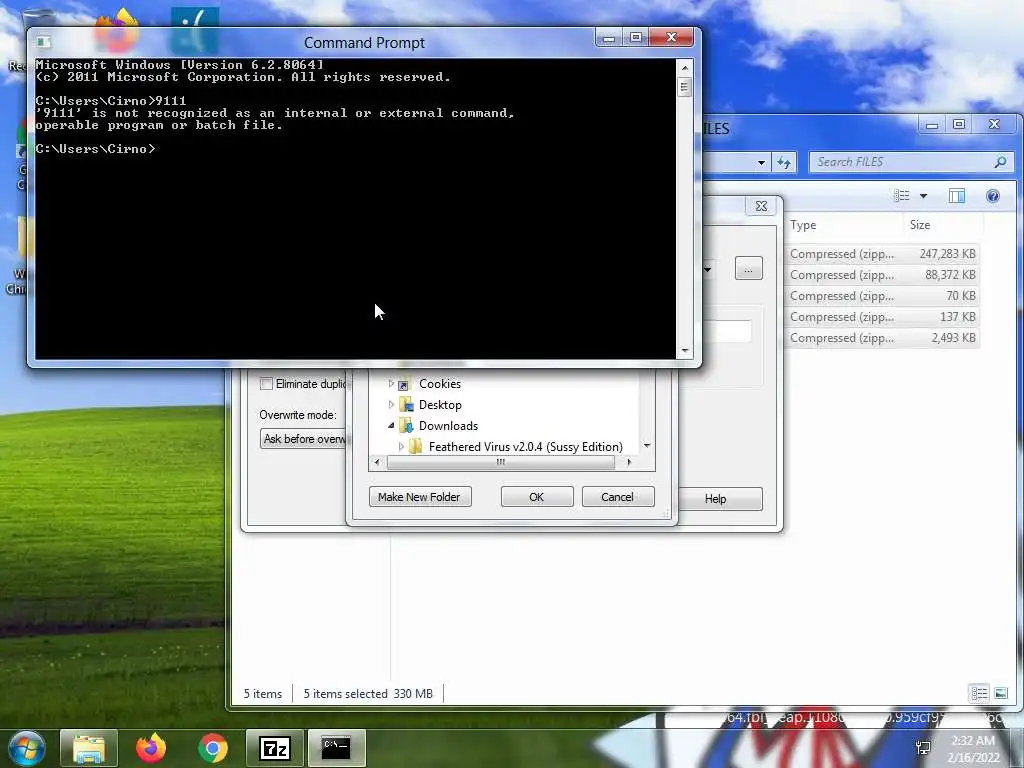Click the folder tree horizontal scrollbar thumb

(x=501, y=462)
